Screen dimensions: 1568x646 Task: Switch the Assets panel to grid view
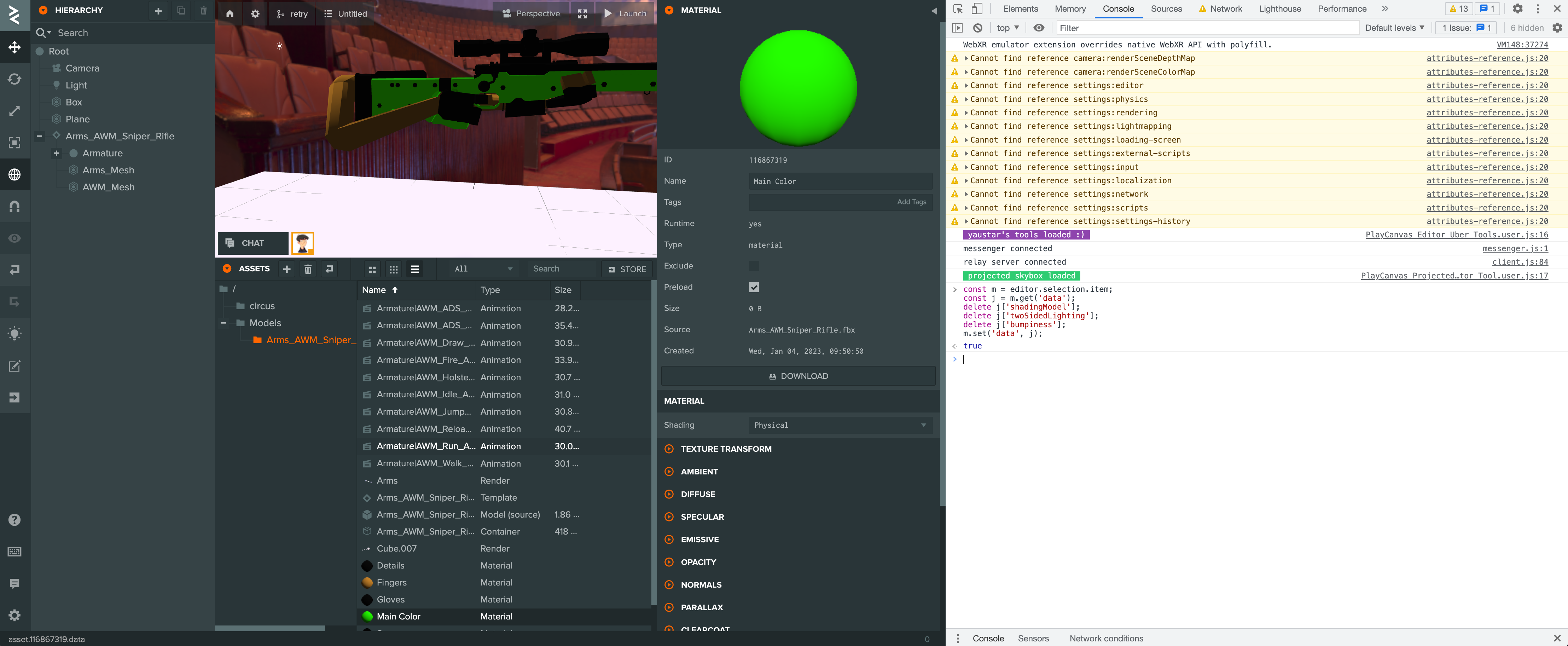(x=372, y=269)
